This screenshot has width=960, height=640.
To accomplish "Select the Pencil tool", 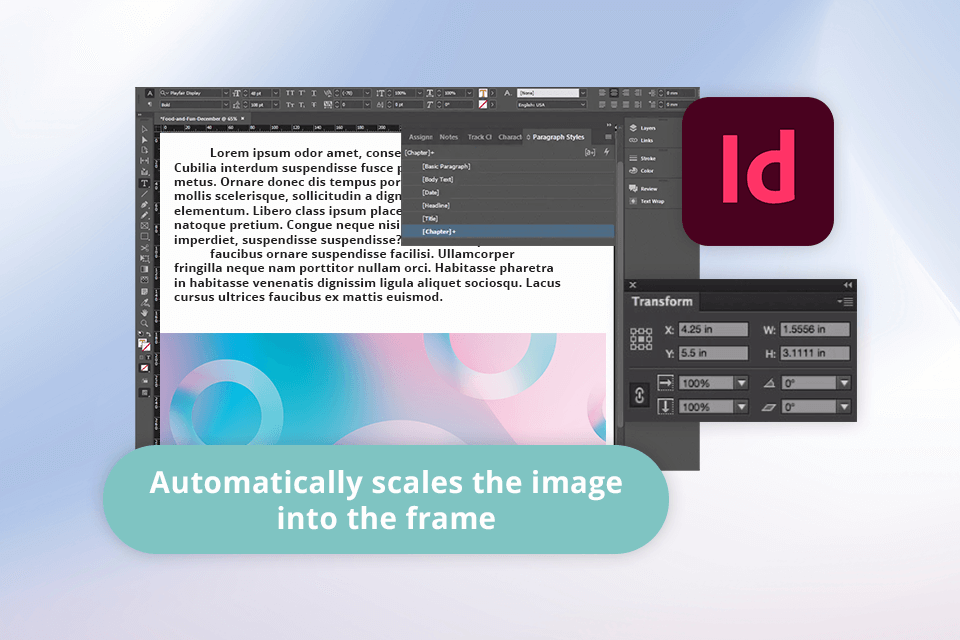I will (x=144, y=215).
